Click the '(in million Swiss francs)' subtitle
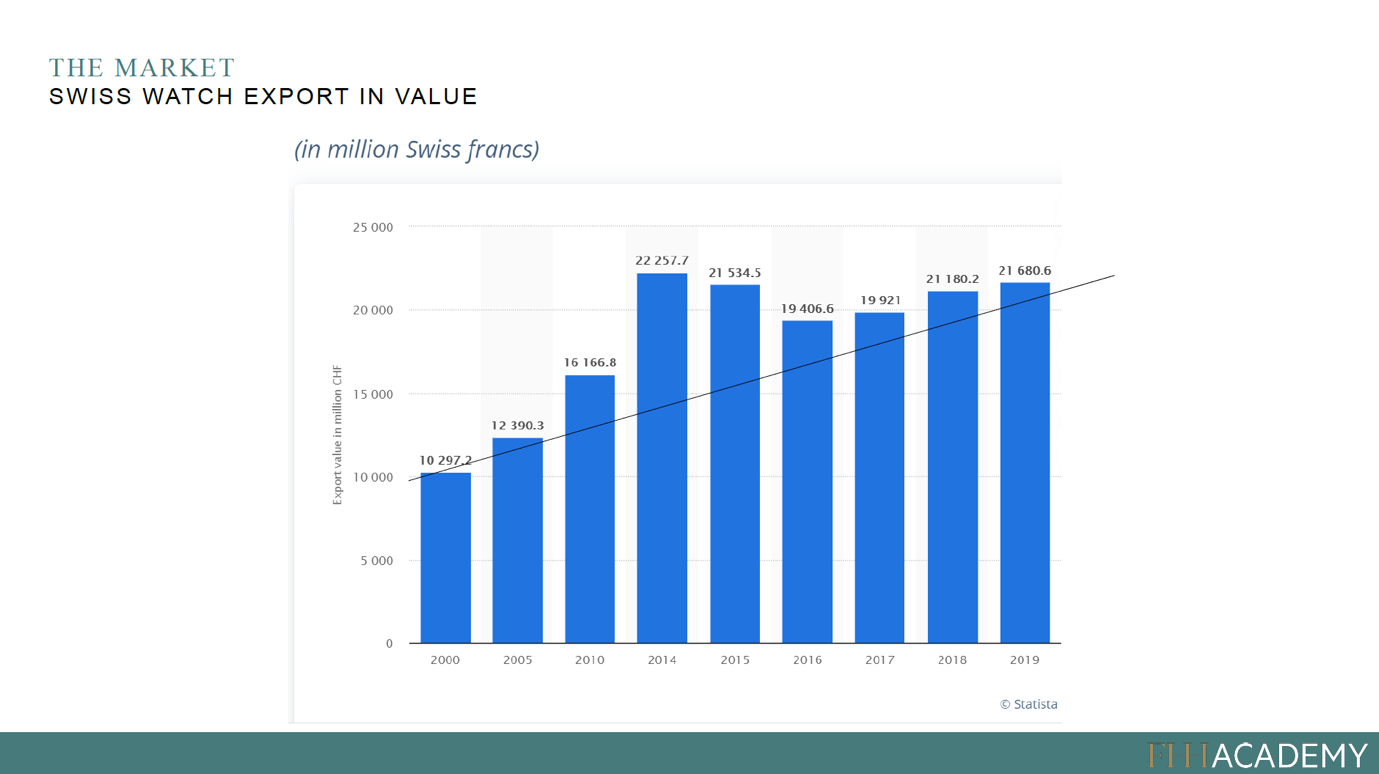The height and width of the screenshot is (774, 1379). pyautogui.click(x=417, y=149)
